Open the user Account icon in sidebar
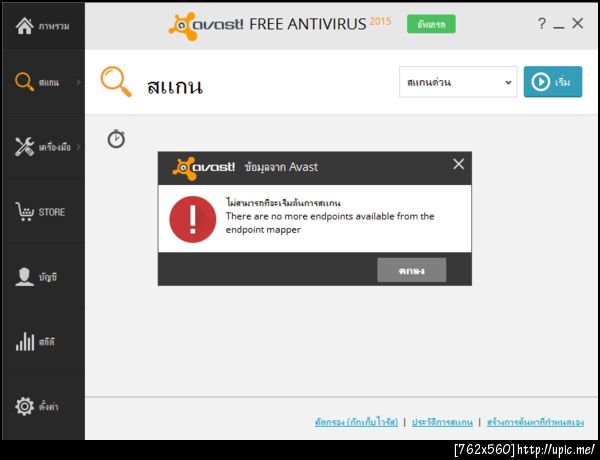600x460 pixels. [24, 277]
